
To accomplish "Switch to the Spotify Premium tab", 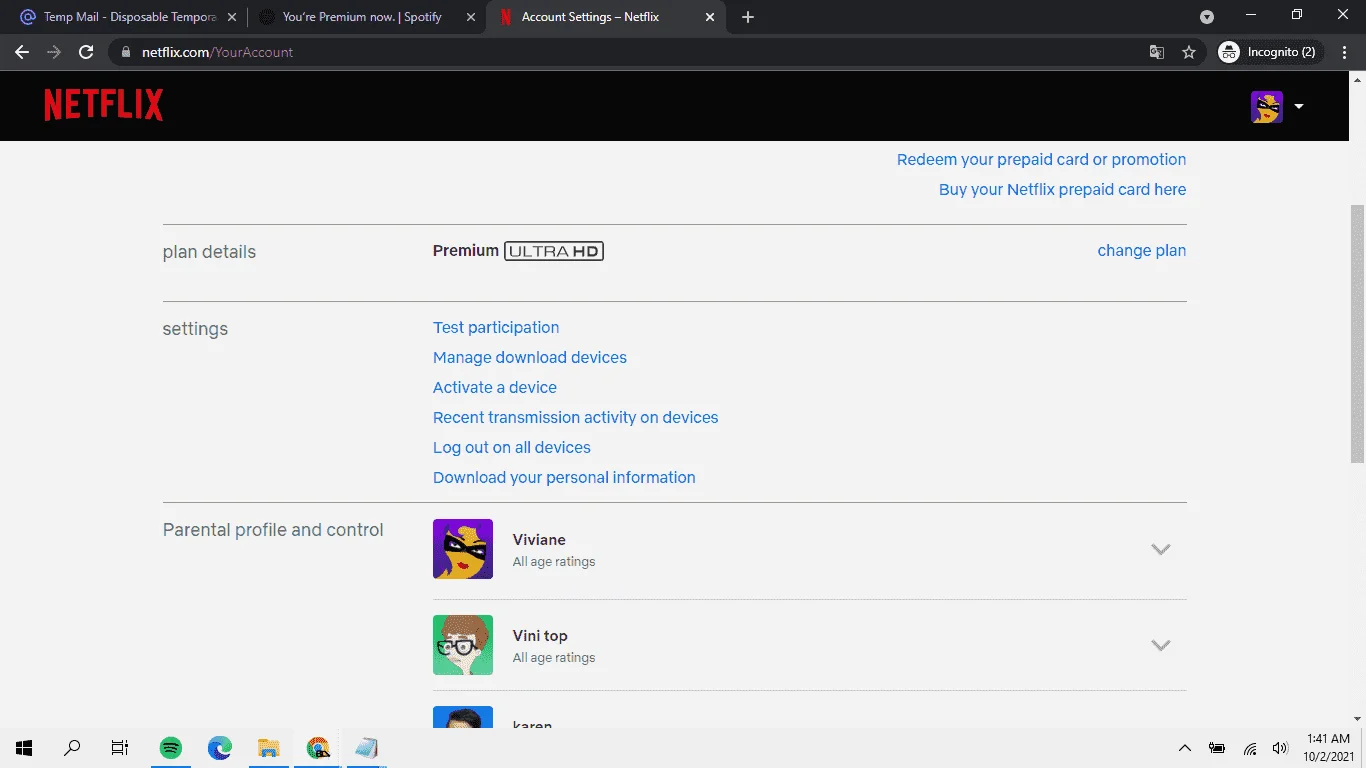I will pos(364,17).
